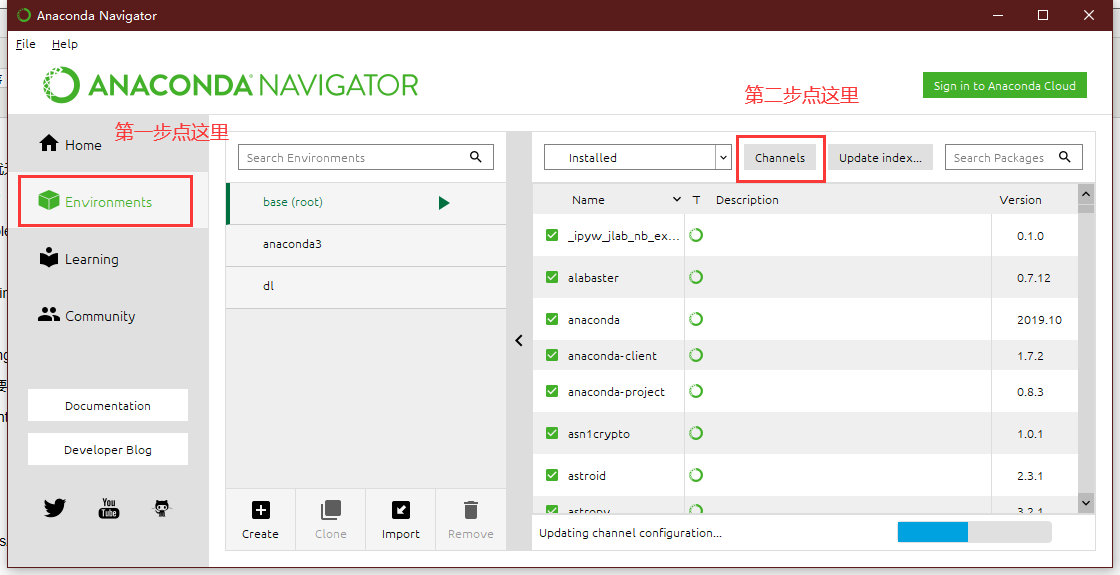Switch to the Learning tab
Screen dimensions: 1120x575
click(x=109, y=259)
